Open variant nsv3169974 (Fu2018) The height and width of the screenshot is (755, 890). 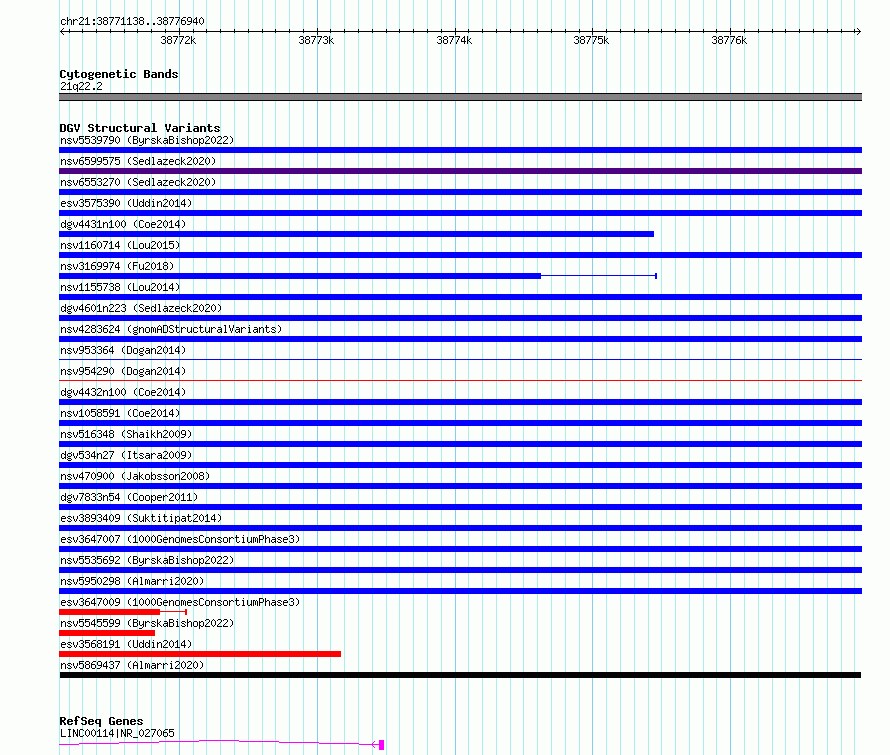117,266
